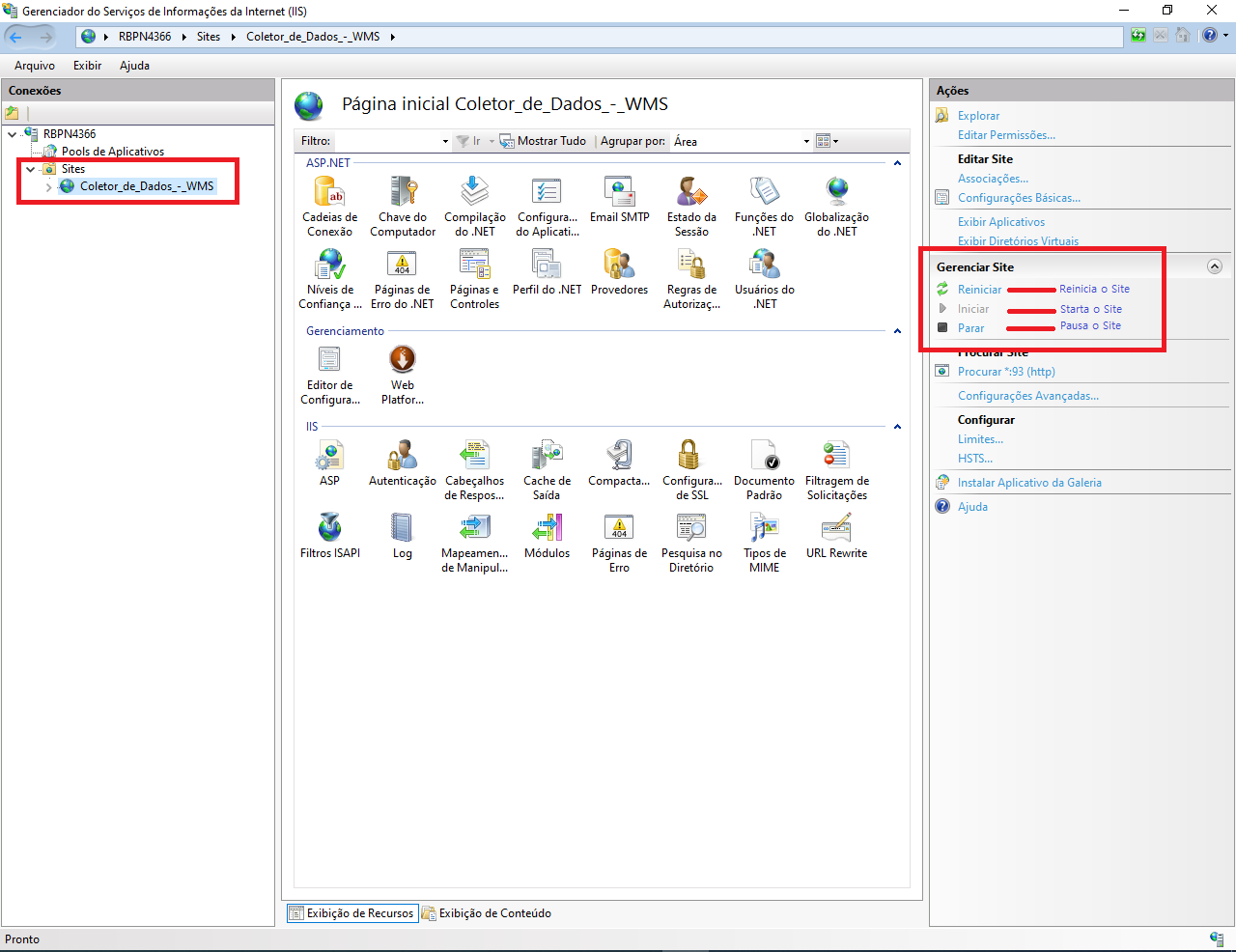Open the Cache de Saída feature
Viewport: 1236px width, 952px height.
click(548, 470)
